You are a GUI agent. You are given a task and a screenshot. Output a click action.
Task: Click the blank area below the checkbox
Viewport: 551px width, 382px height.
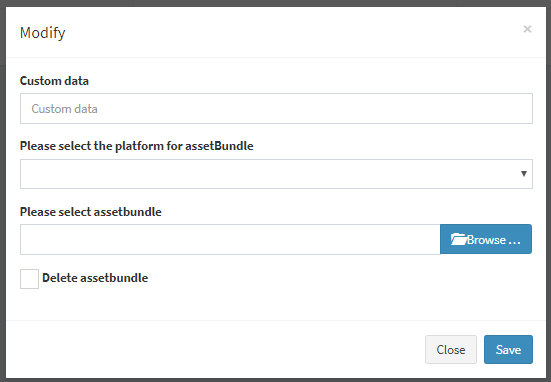tap(276, 304)
